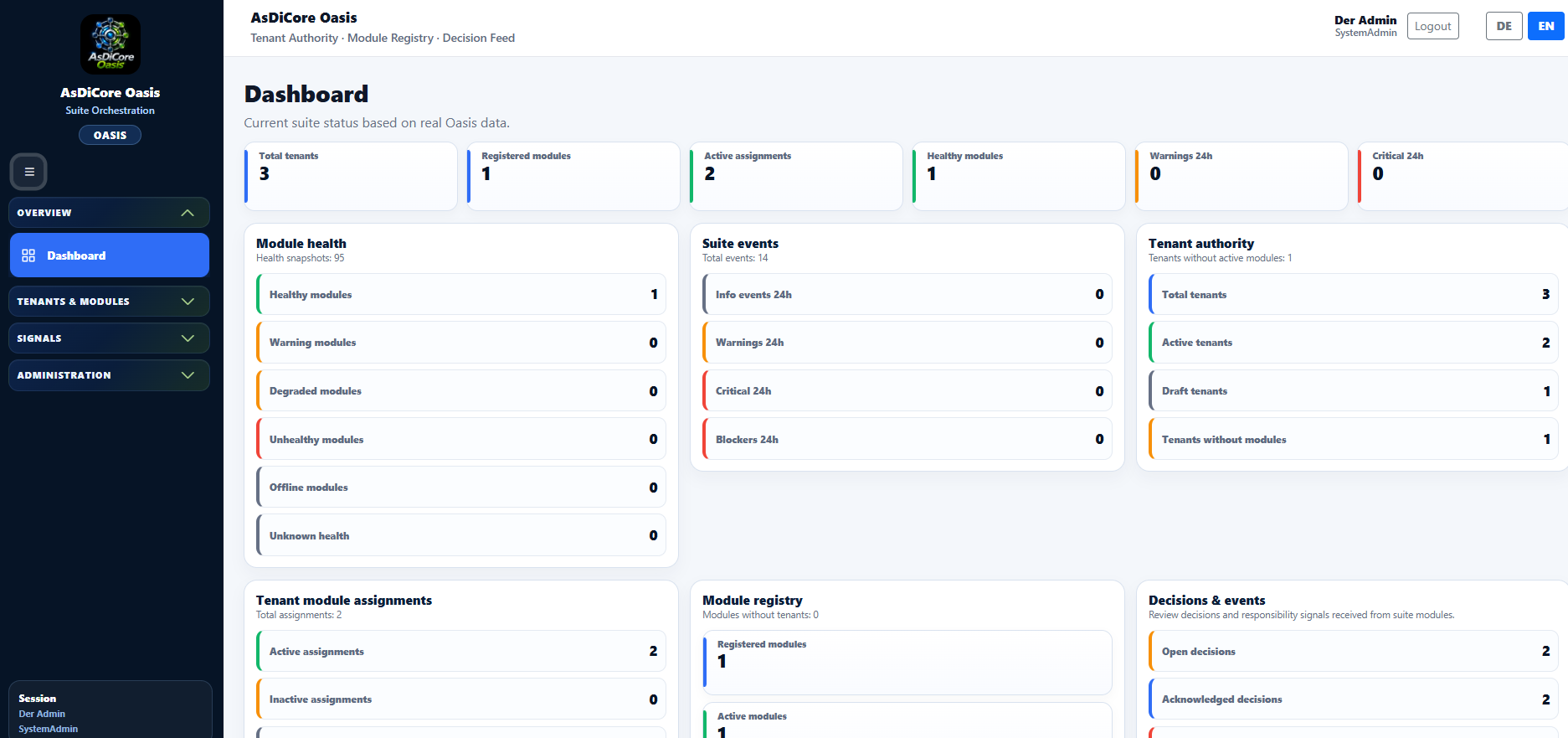This screenshot has width=1568, height=738.
Task: Select the Critical 24h top summary card
Action: point(1463,176)
